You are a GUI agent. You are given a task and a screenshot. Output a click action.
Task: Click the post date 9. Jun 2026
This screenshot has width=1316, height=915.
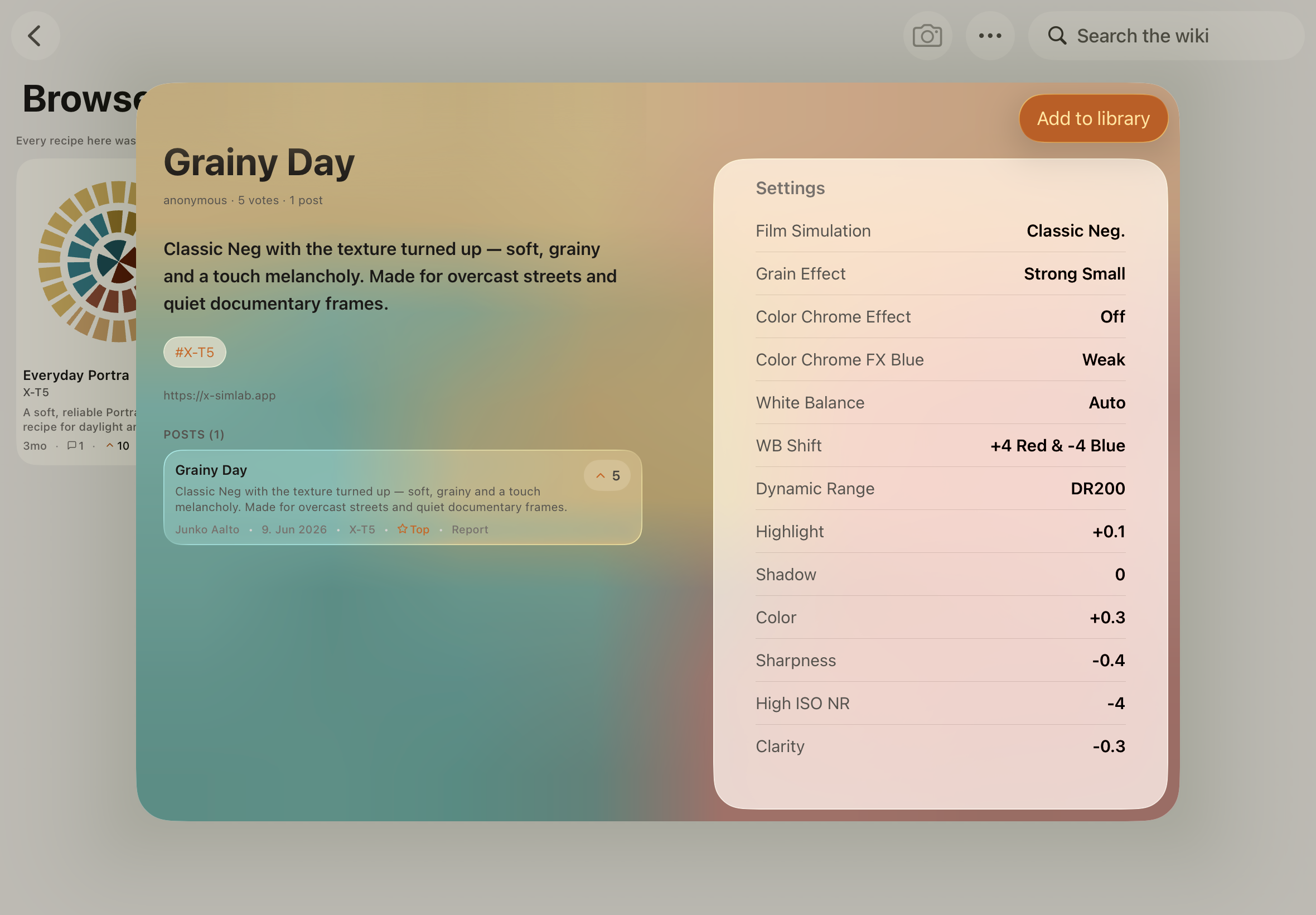[x=294, y=529]
